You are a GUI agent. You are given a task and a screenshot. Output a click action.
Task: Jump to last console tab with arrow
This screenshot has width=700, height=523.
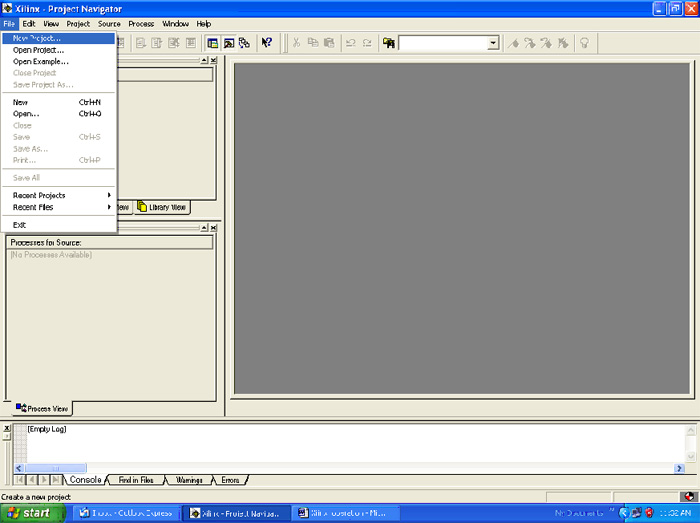click(55, 480)
